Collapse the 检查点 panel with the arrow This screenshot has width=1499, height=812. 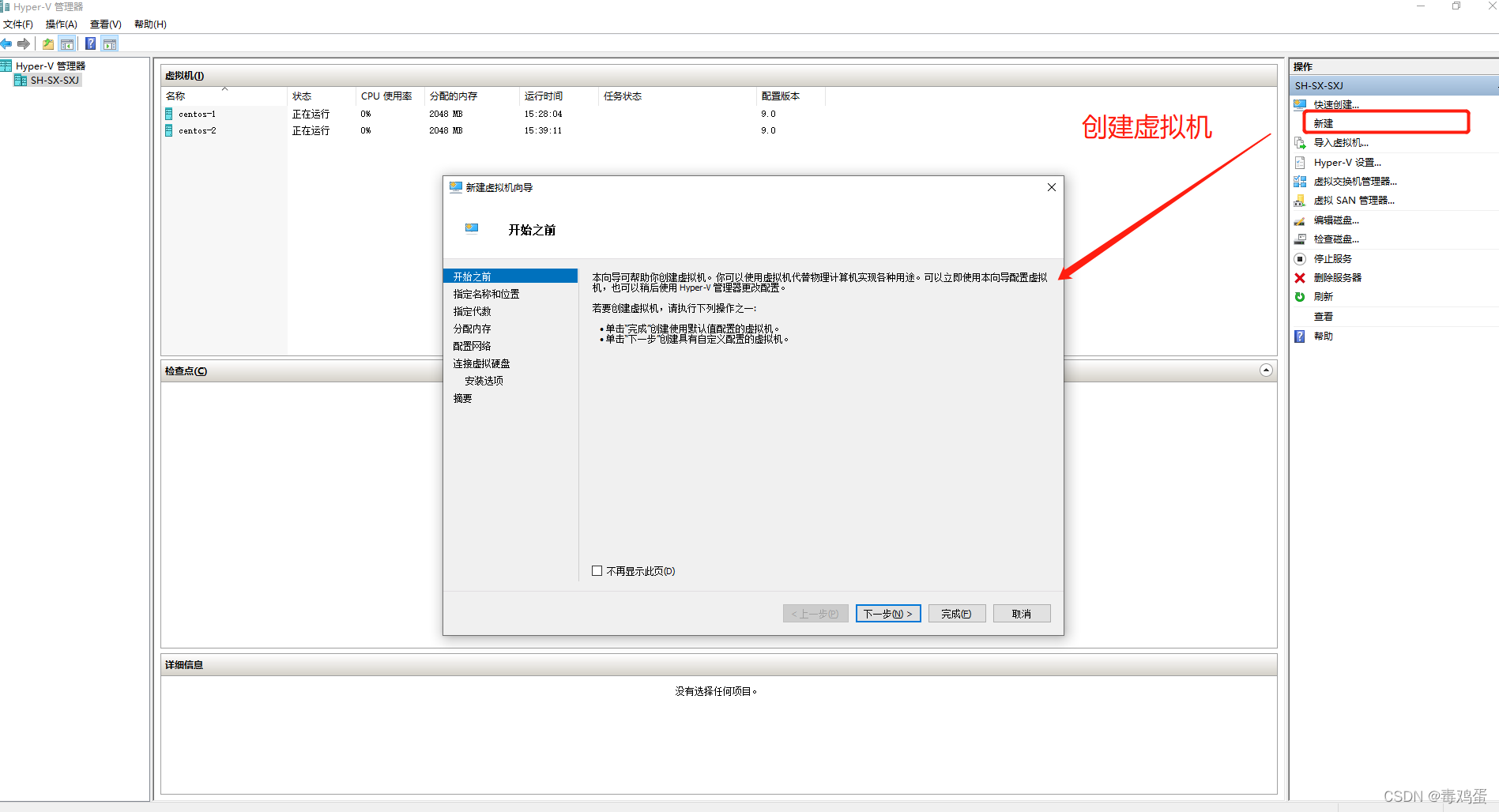(x=1266, y=370)
